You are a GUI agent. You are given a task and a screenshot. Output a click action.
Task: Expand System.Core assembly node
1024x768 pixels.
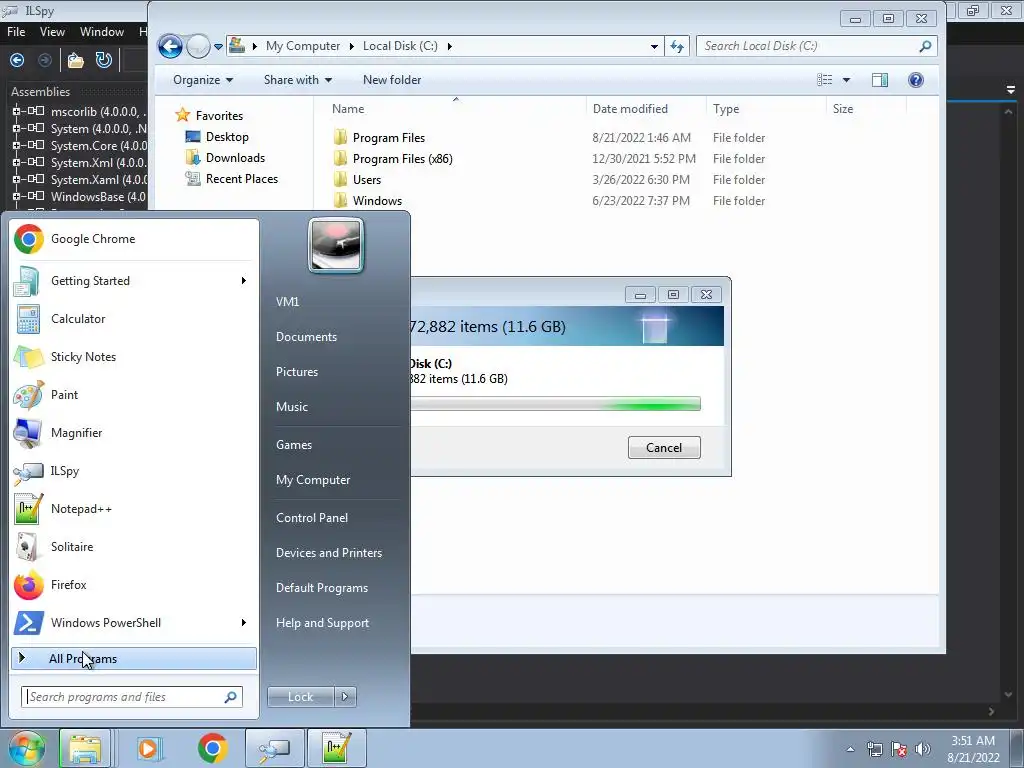16,146
